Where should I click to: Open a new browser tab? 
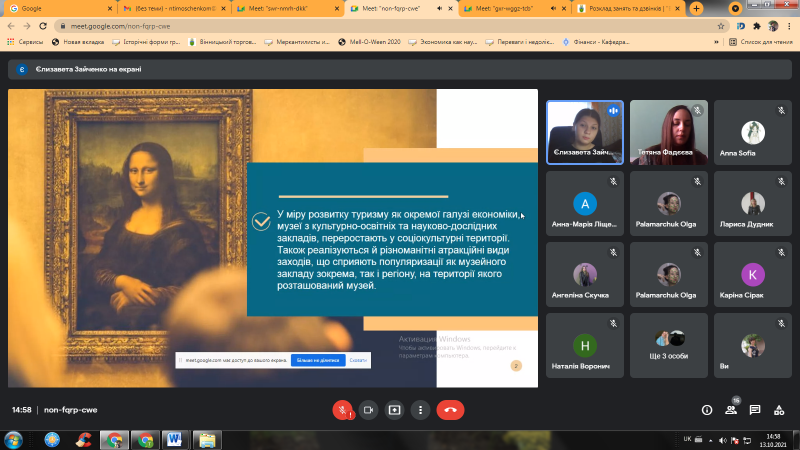click(x=696, y=8)
